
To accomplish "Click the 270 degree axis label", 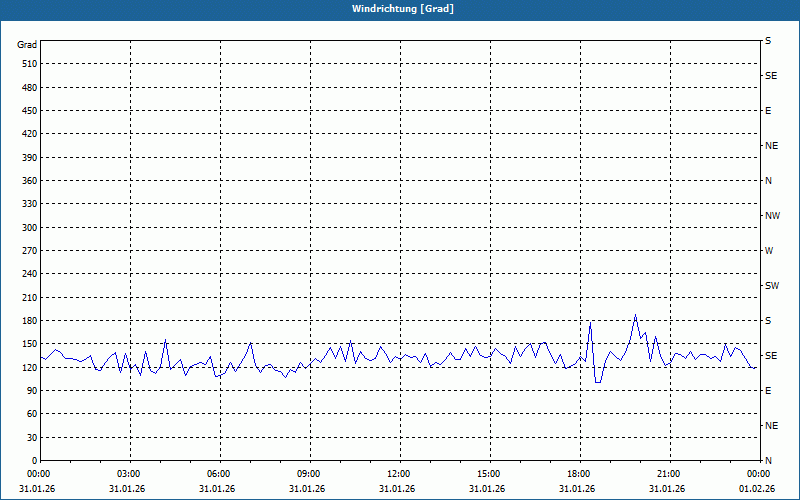I will pos(30,251).
